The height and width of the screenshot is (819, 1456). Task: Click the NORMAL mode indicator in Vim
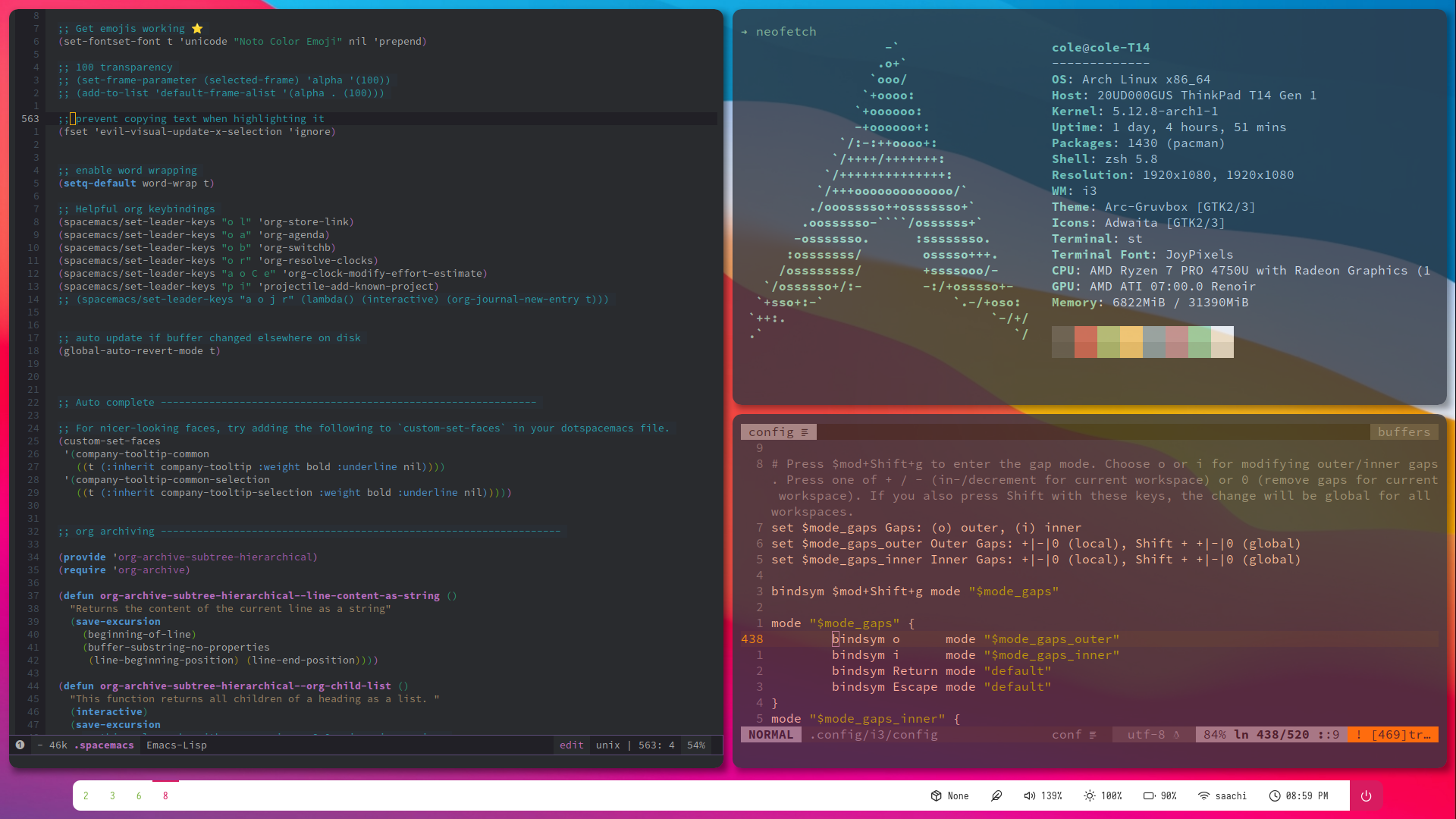[x=770, y=735]
